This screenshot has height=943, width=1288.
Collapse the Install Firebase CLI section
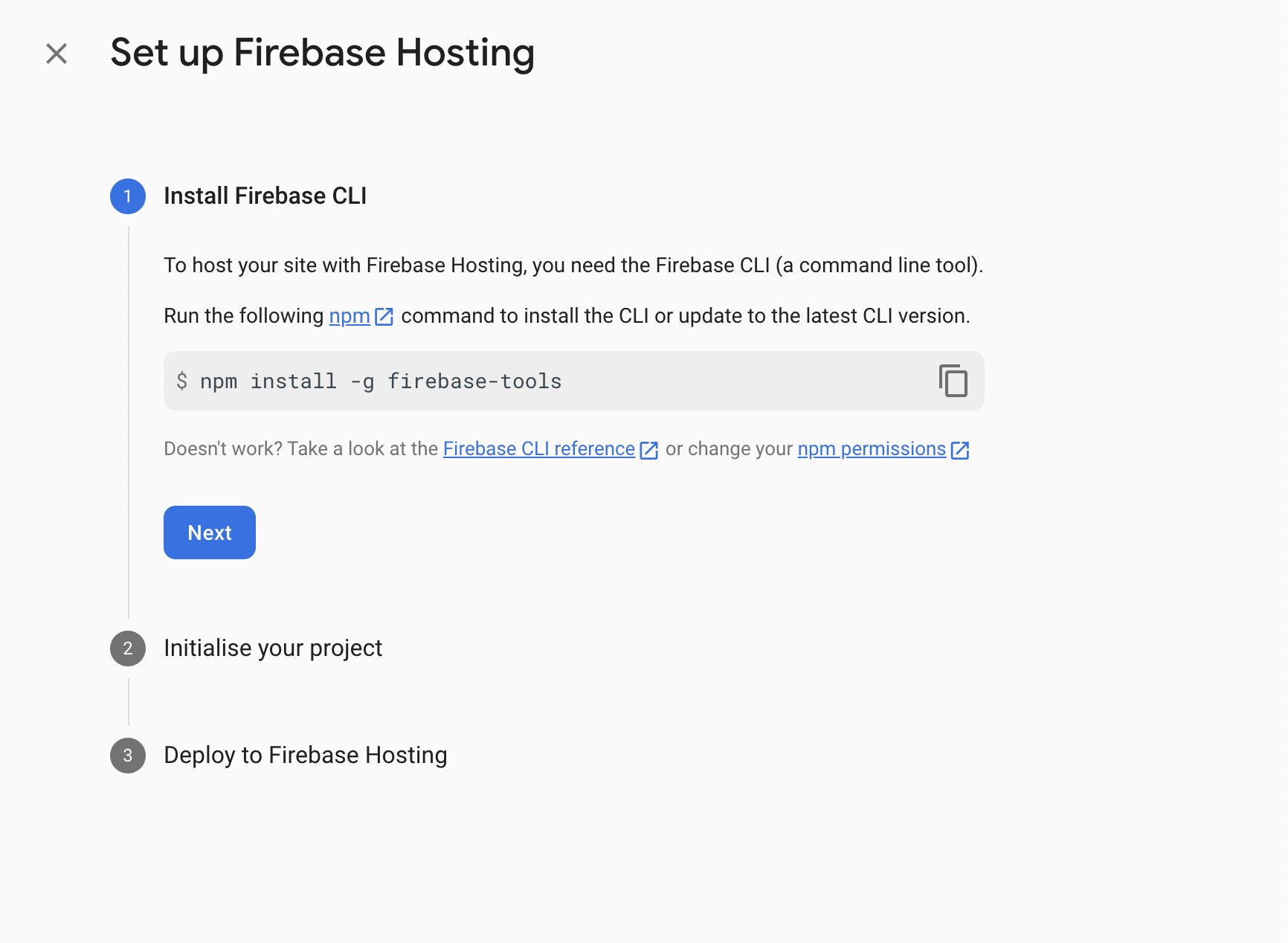[x=265, y=196]
